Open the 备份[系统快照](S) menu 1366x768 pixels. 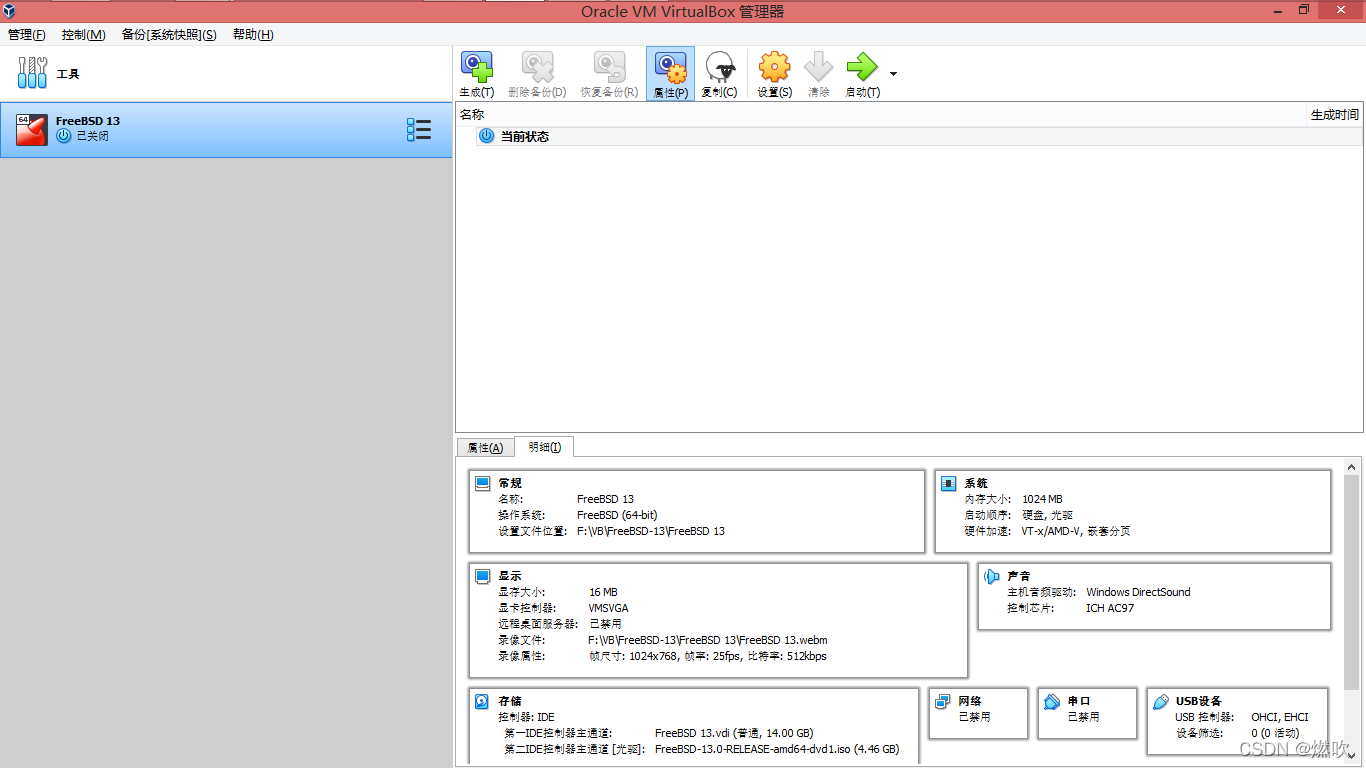coord(169,35)
